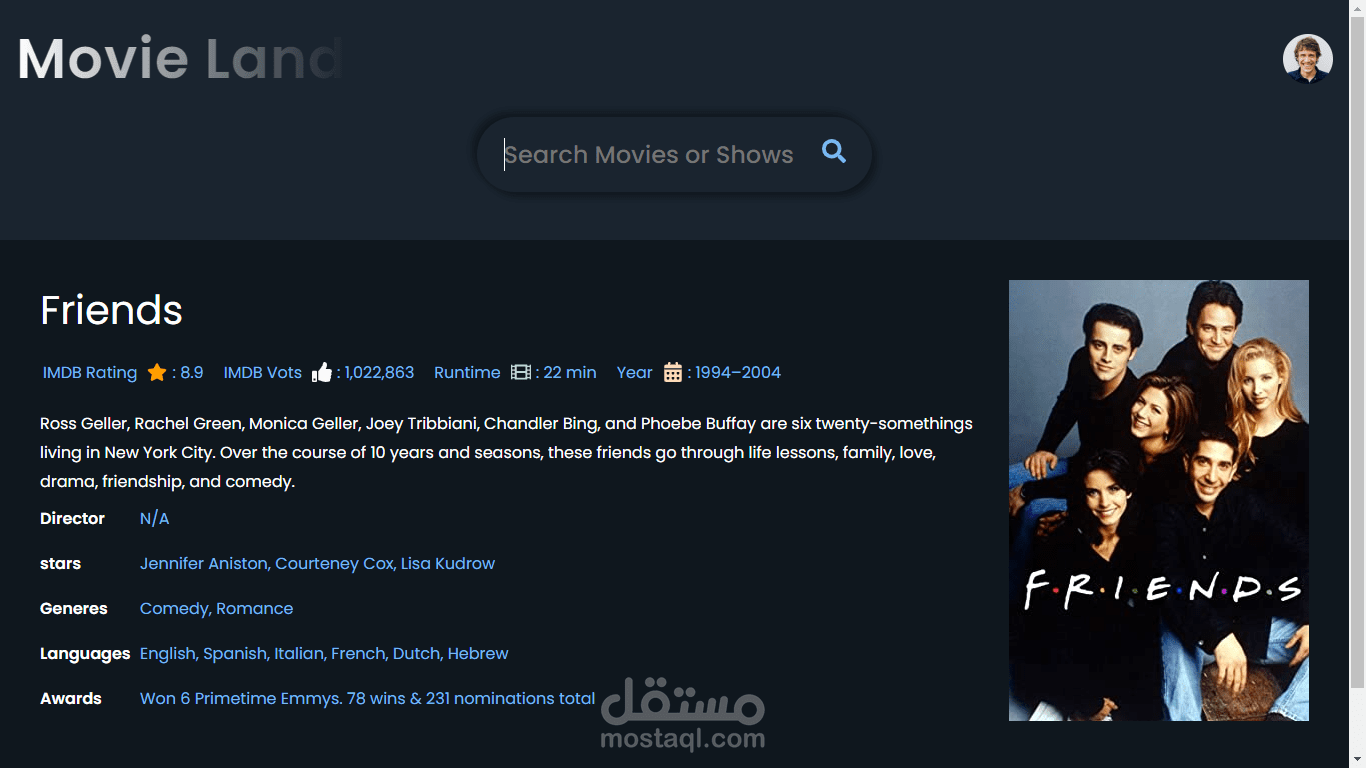Image resolution: width=1366 pixels, height=768 pixels.
Task: Select the 1994–2004 year range
Action: [x=738, y=372]
